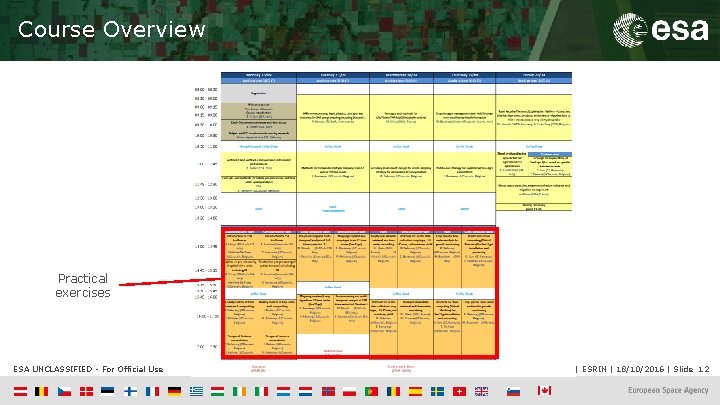Select the Hungary flag icon
This screenshot has width=720, height=405.
coord(217,391)
